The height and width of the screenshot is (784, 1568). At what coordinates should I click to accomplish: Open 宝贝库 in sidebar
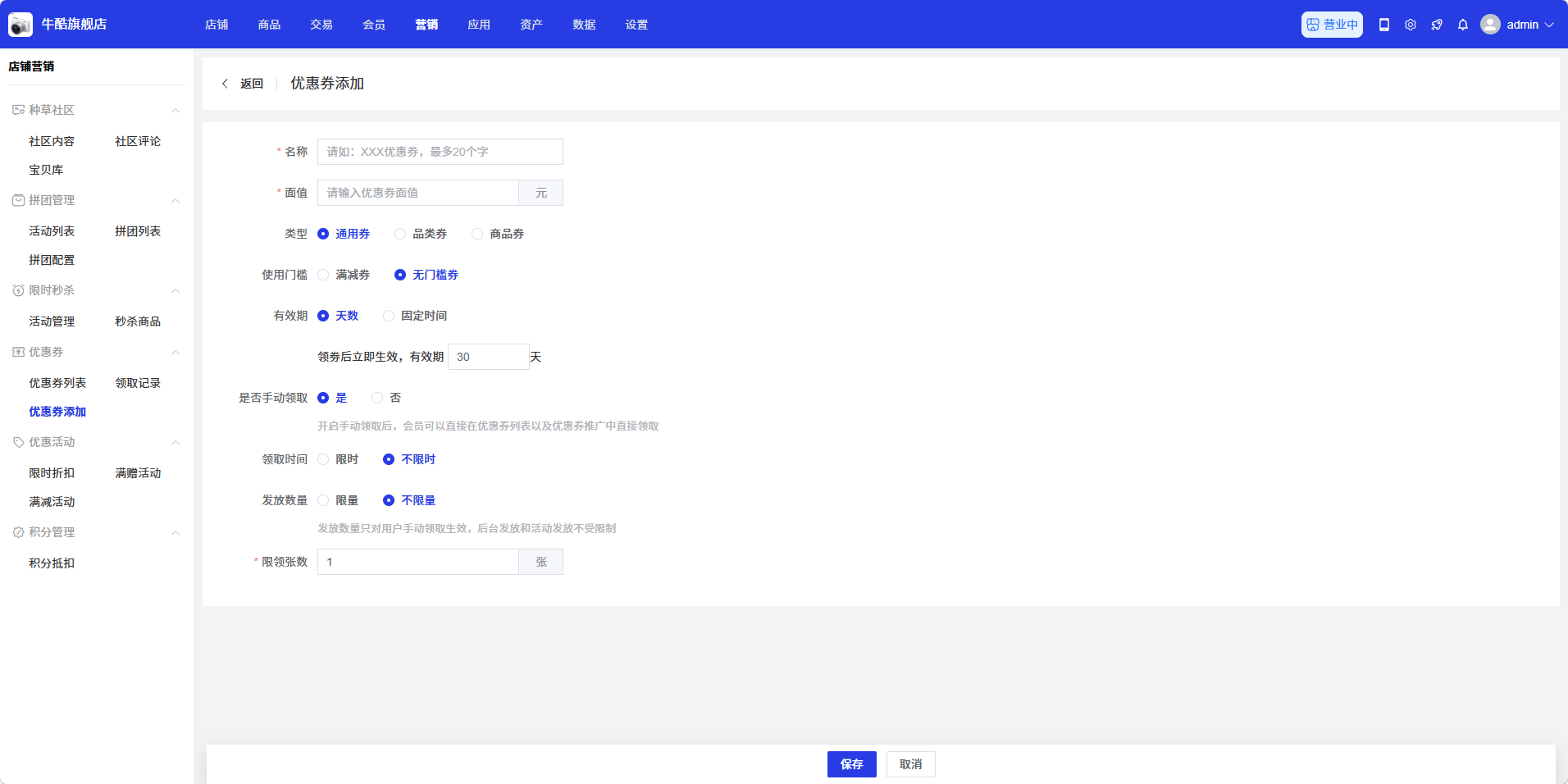click(46, 170)
